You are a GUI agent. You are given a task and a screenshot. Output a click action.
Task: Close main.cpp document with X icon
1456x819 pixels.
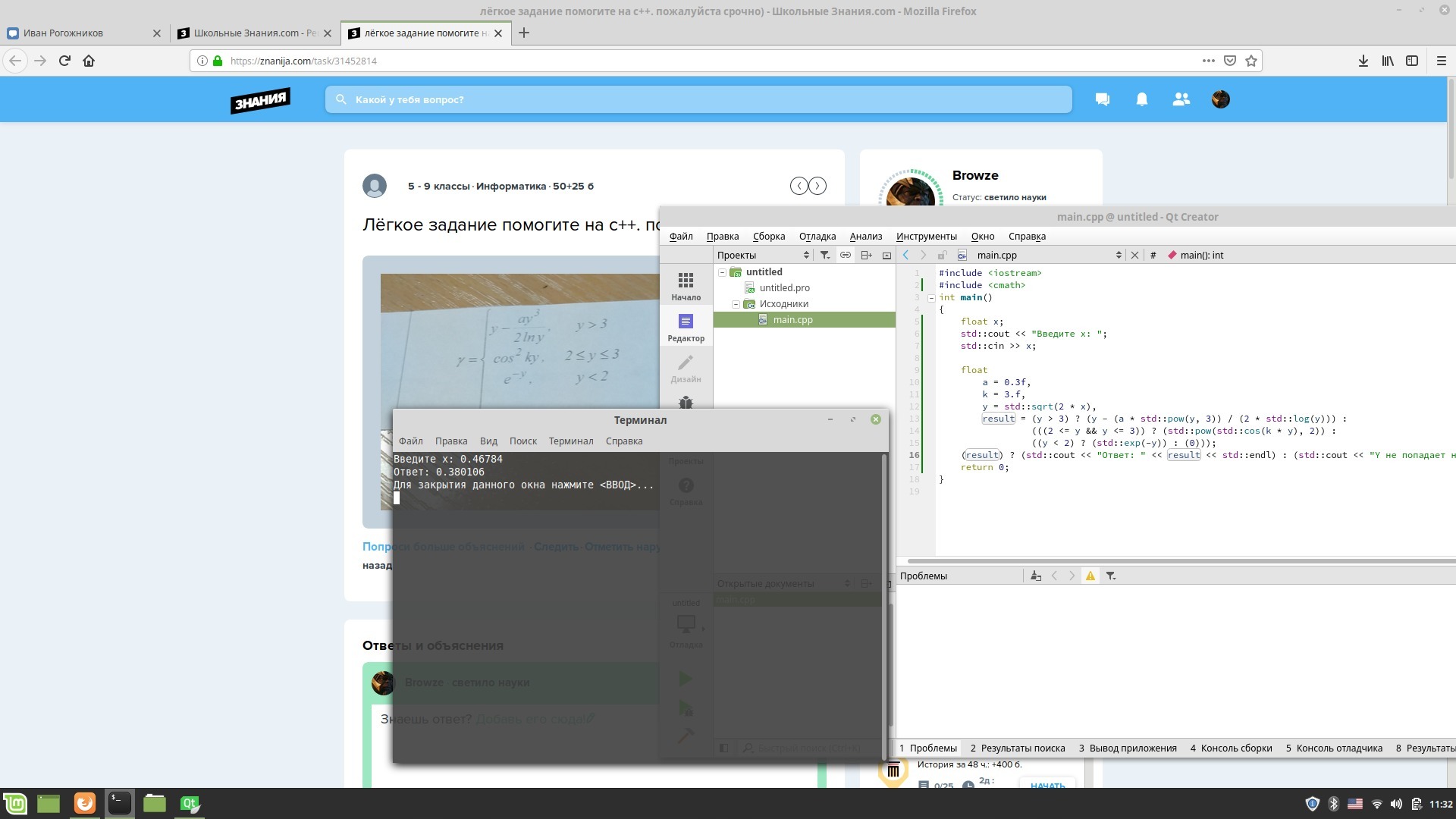point(1135,255)
